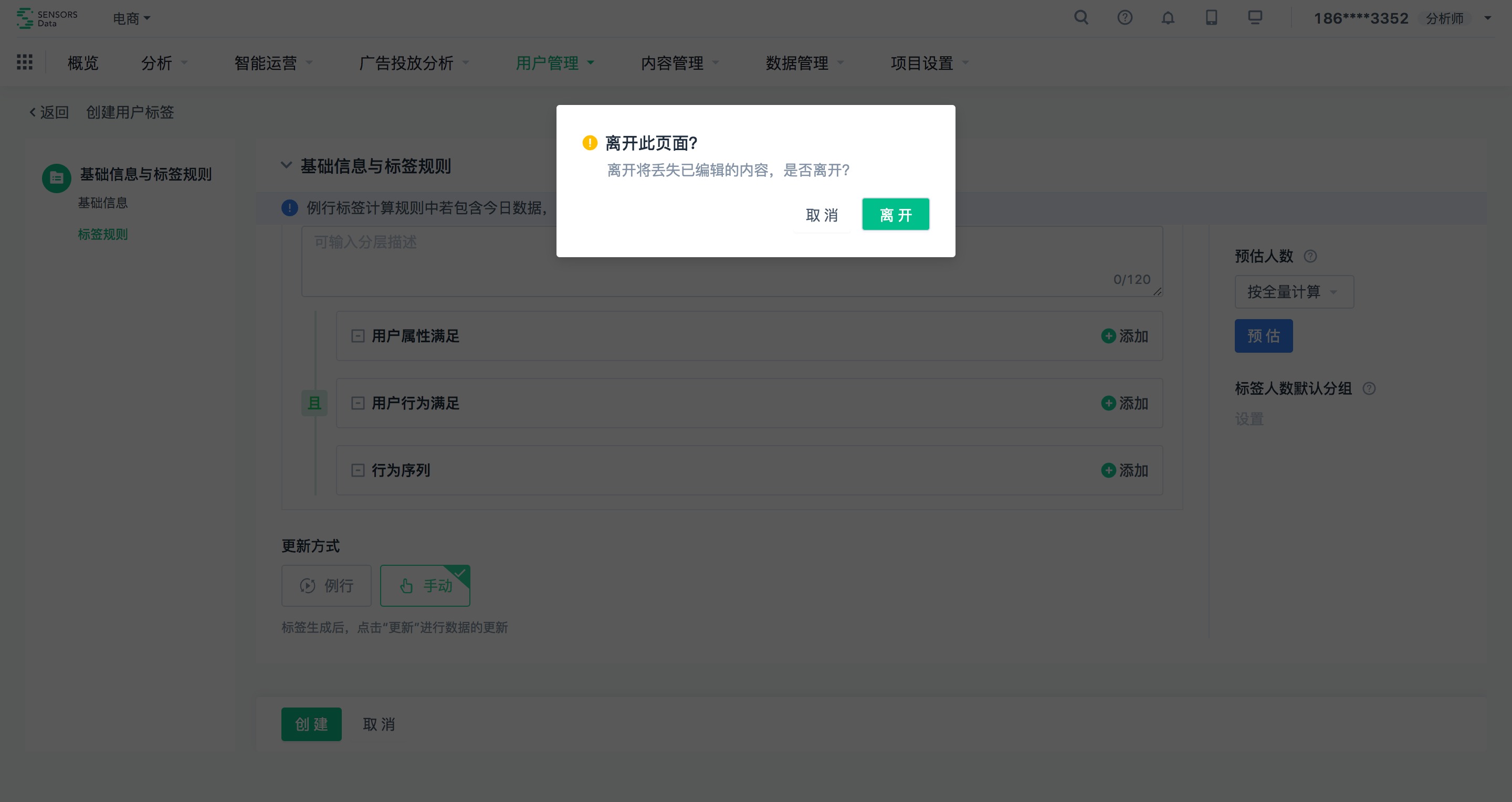Image resolution: width=1512 pixels, height=802 pixels.
Task: Click the 返回 link
Action: (x=54, y=112)
